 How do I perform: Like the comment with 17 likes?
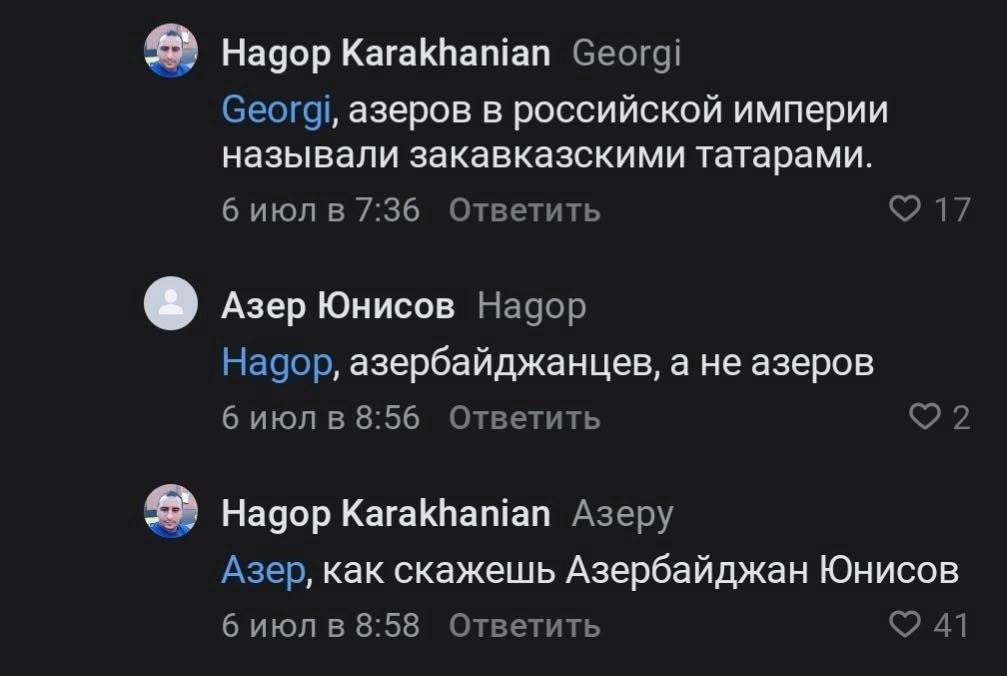pyautogui.click(x=905, y=210)
